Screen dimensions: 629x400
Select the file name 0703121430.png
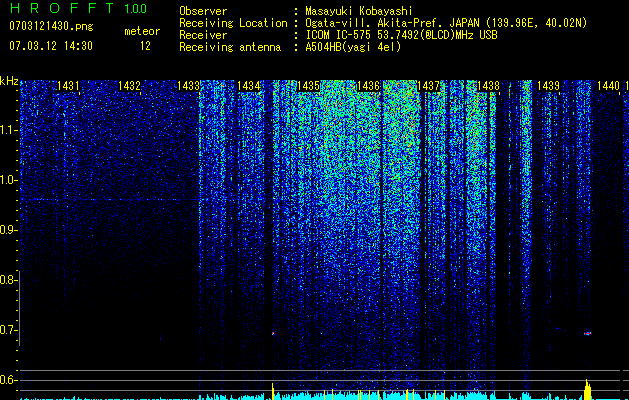[51, 26]
